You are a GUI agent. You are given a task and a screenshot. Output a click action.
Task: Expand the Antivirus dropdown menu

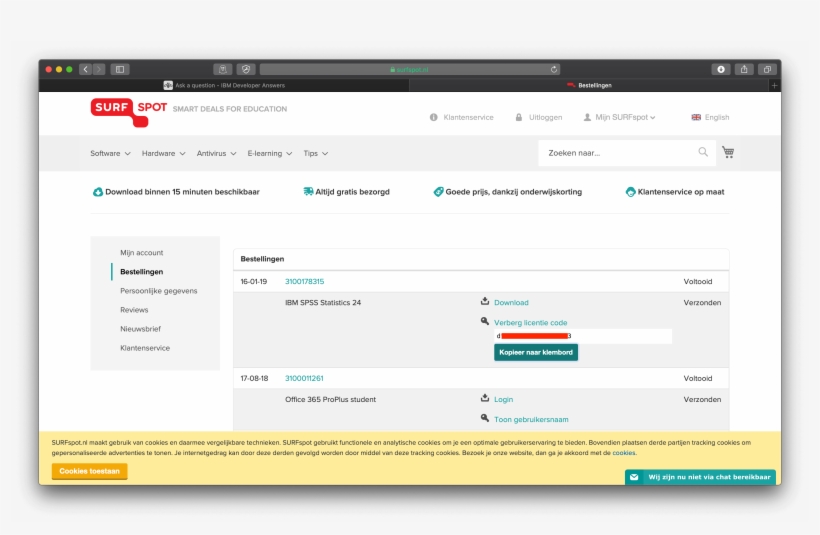pos(216,154)
